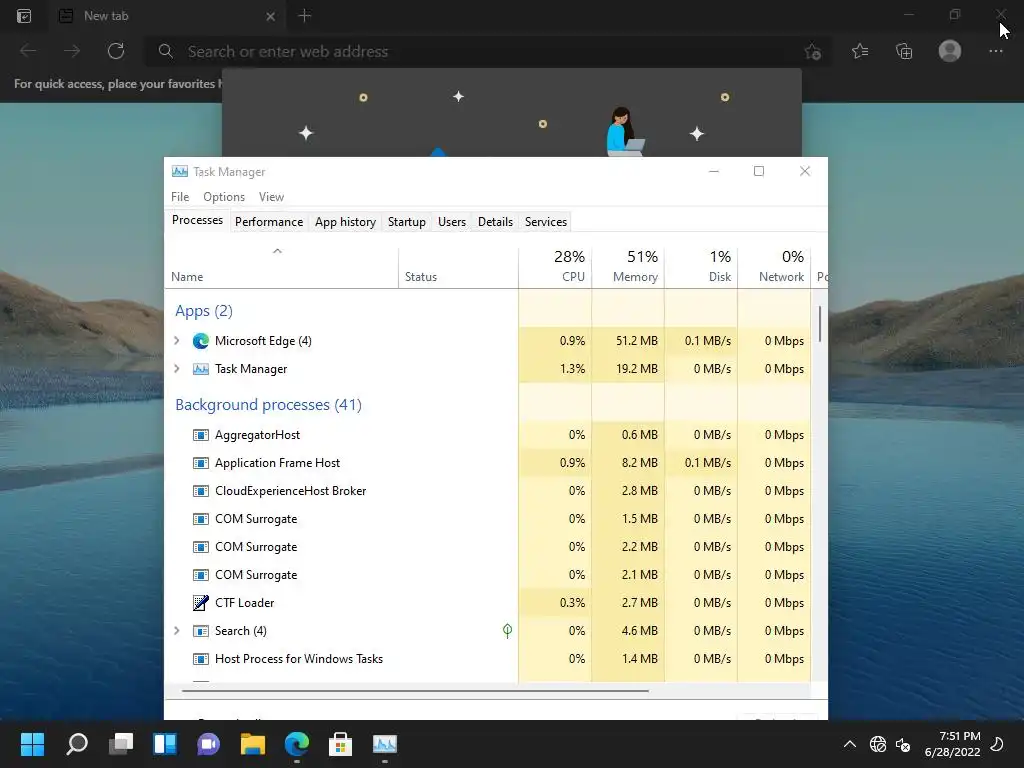1024x768 pixels.
Task: Open Edge Collections icon
Action: 904,51
